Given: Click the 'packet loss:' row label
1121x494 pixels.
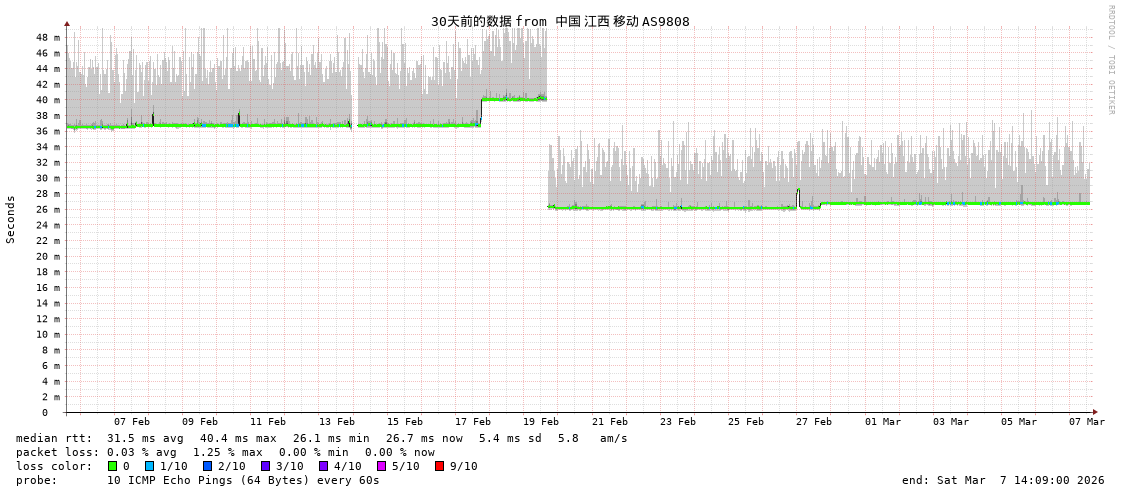Looking at the screenshot, I should pyautogui.click(x=57, y=453).
